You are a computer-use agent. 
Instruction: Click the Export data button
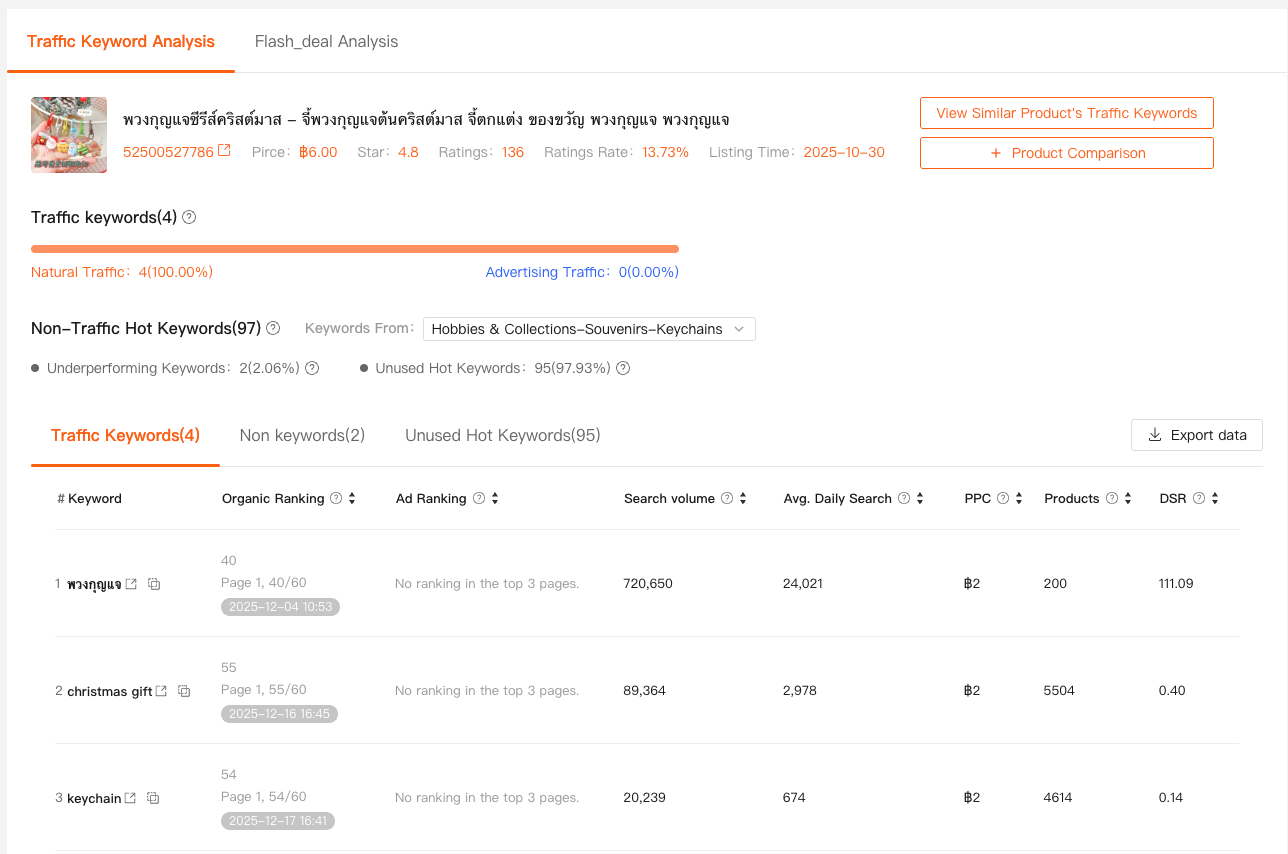[x=1196, y=435]
